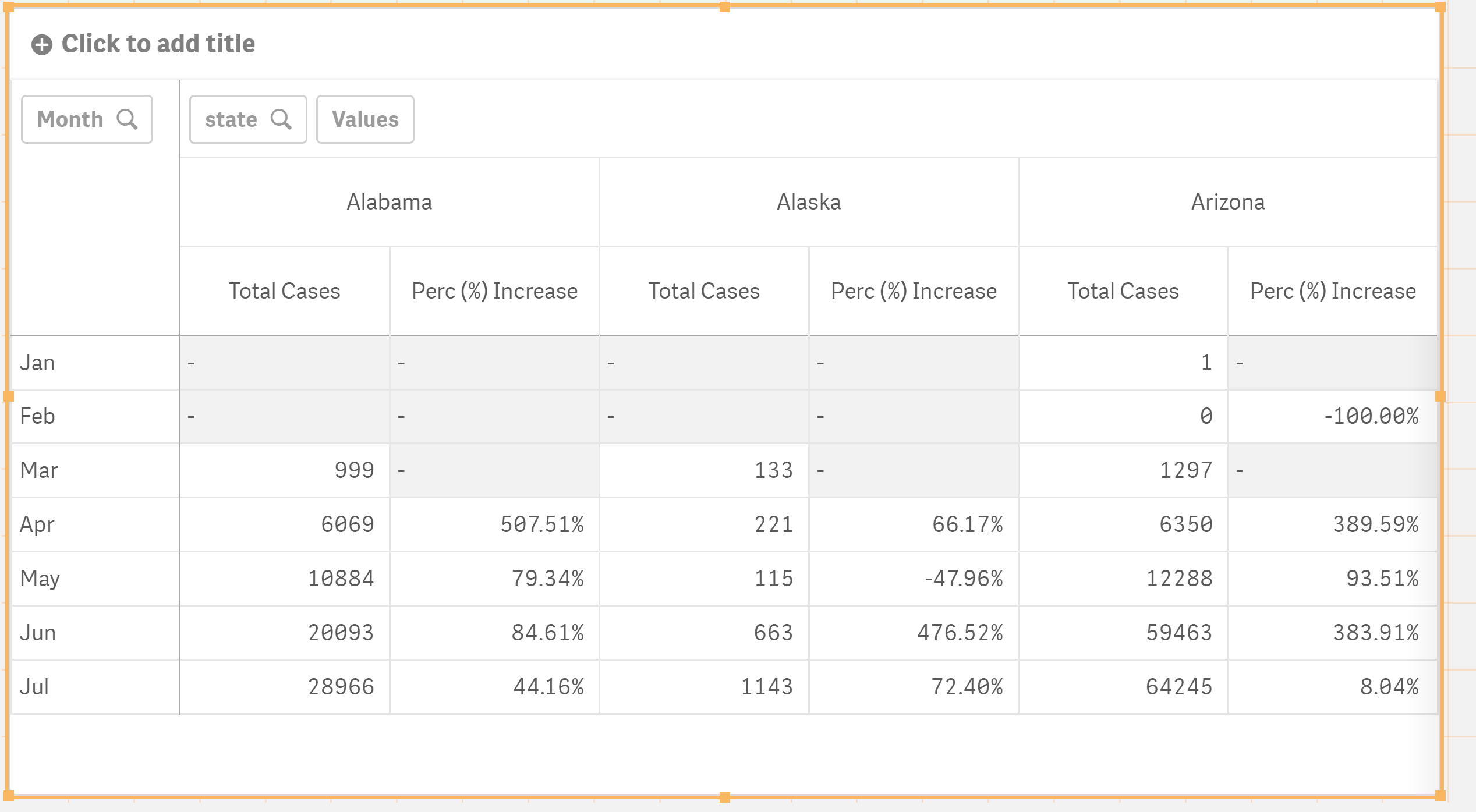
Task: Click Alaska's Perc (%) Increase header
Action: pyautogui.click(x=914, y=291)
